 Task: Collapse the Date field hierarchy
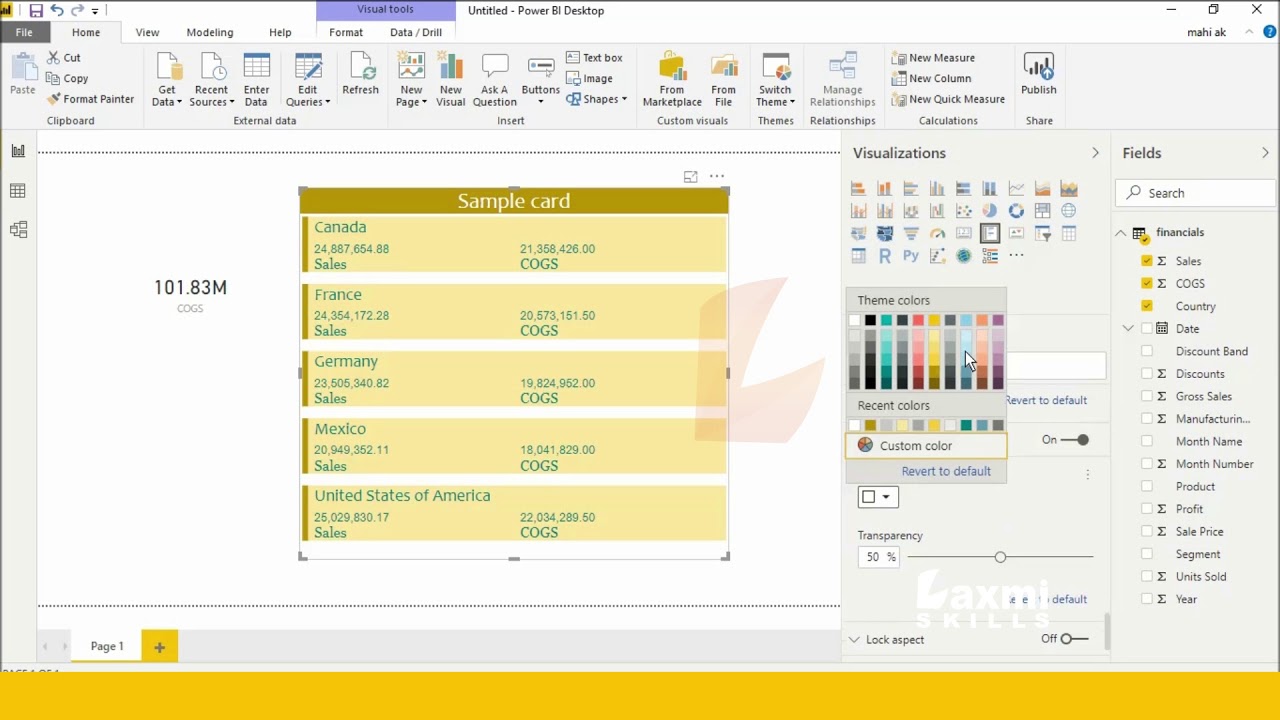1127,328
